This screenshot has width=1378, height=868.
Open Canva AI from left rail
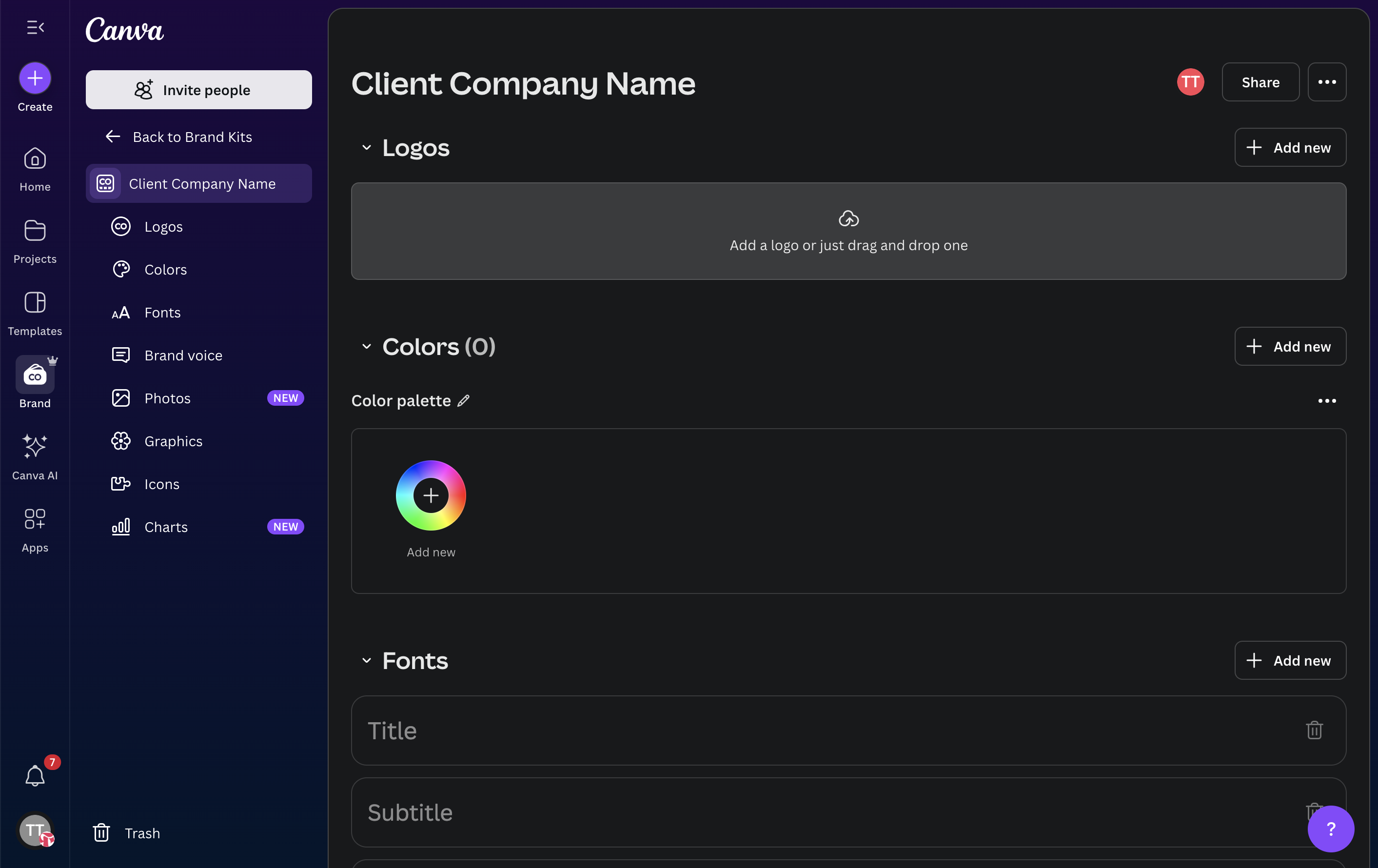(35, 458)
